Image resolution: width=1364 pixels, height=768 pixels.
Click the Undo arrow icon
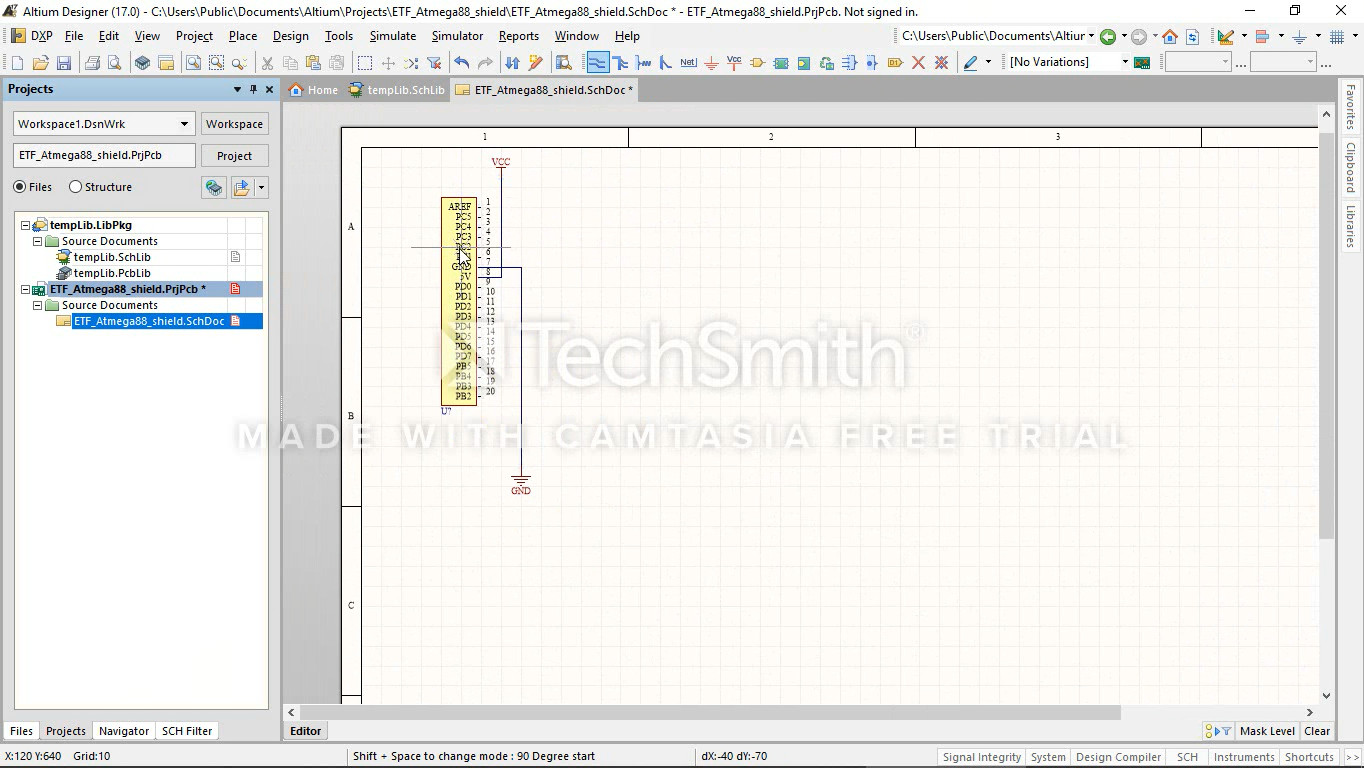point(461,63)
